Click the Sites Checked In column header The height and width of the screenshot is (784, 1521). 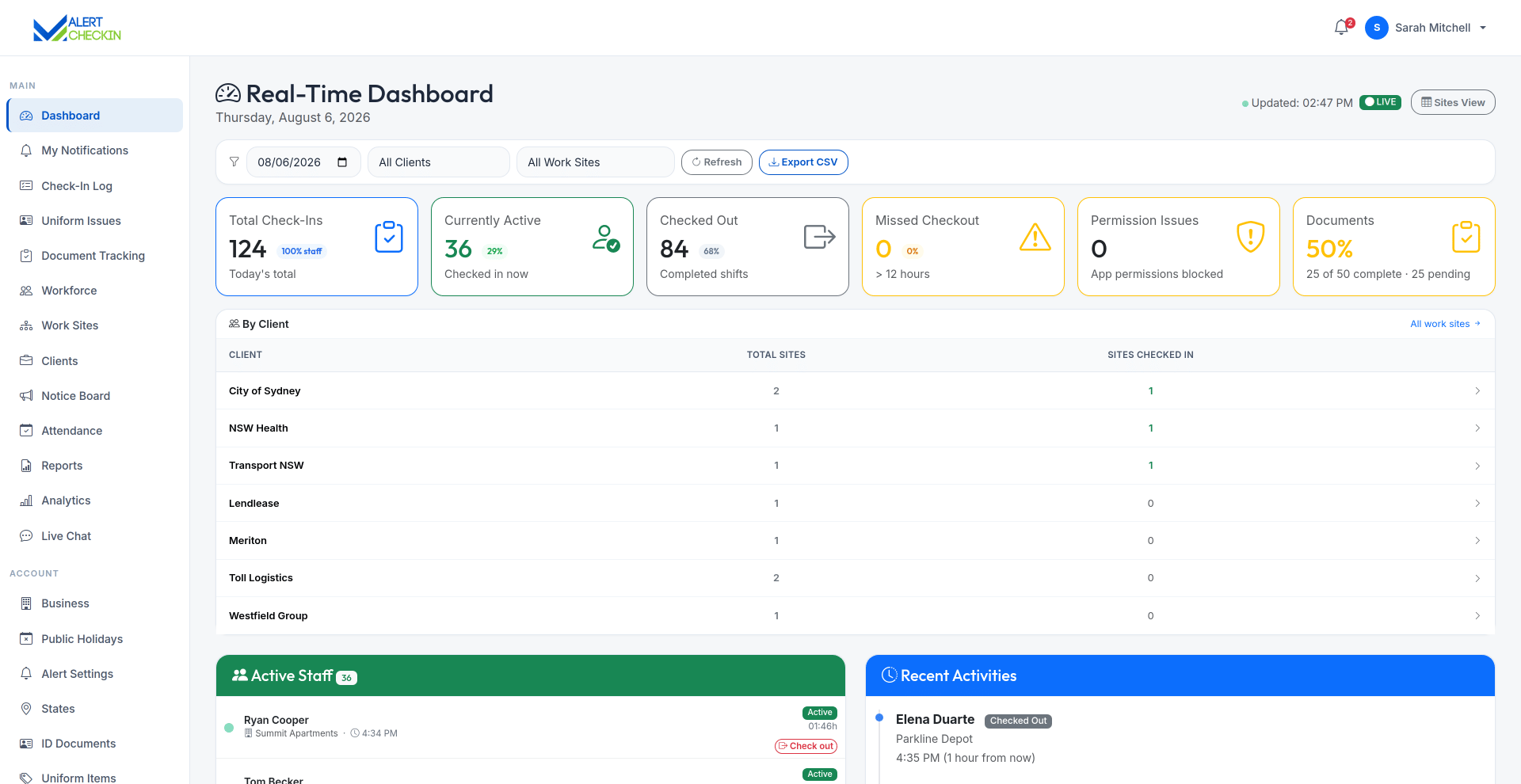1150,355
